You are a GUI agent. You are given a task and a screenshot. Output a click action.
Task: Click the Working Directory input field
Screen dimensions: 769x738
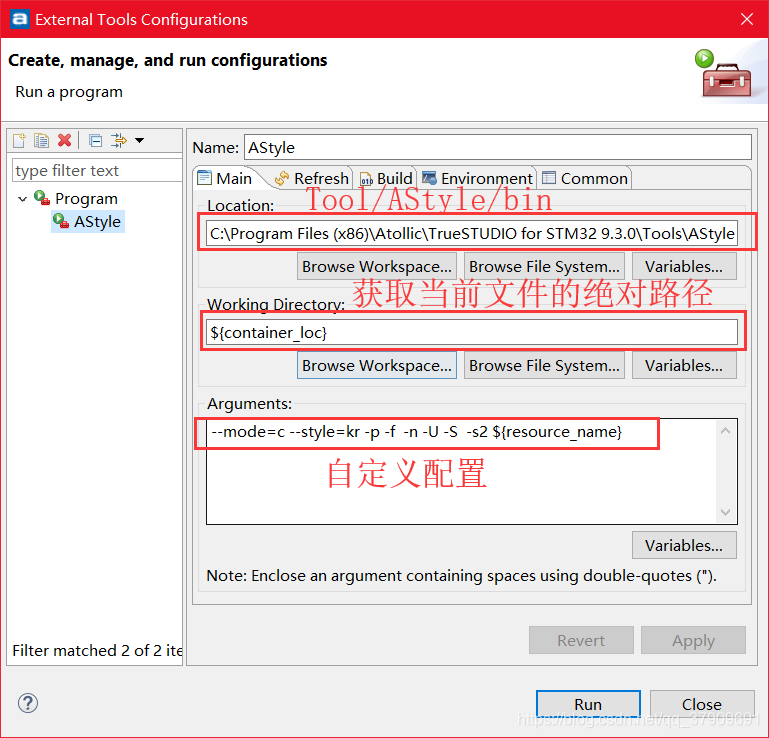pyautogui.click(x=472, y=332)
